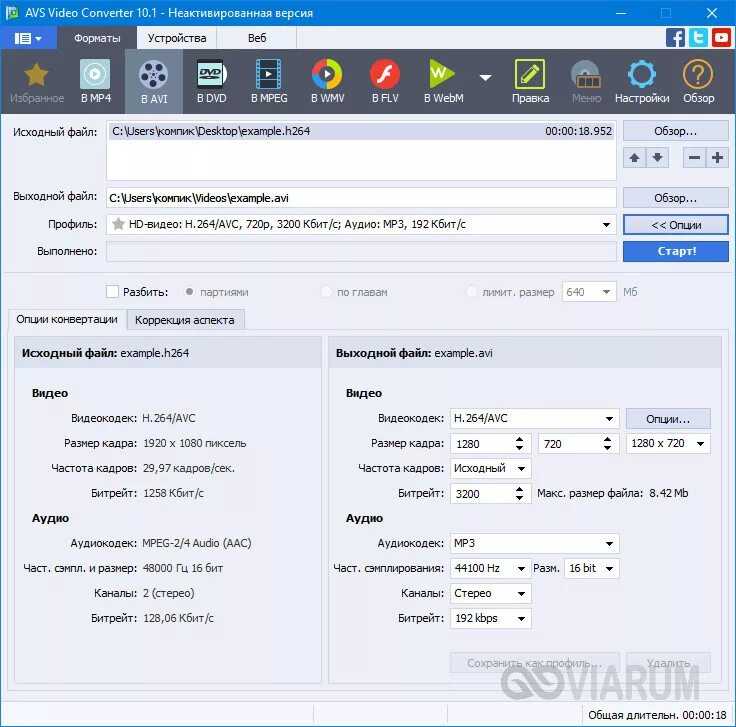Add source file with plus button
This screenshot has width=736, height=727.
[x=717, y=158]
